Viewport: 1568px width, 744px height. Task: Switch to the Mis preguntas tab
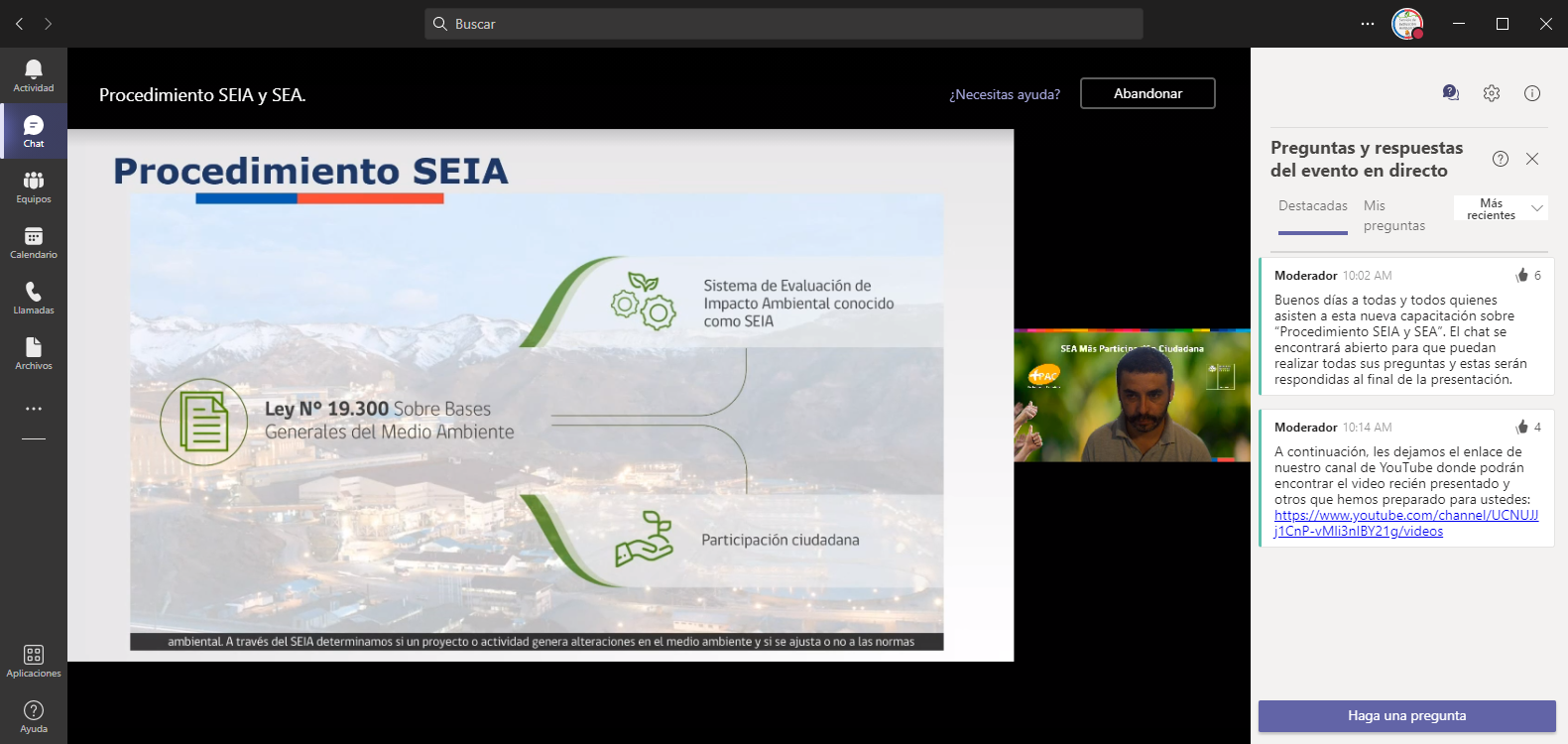point(1393,215)
